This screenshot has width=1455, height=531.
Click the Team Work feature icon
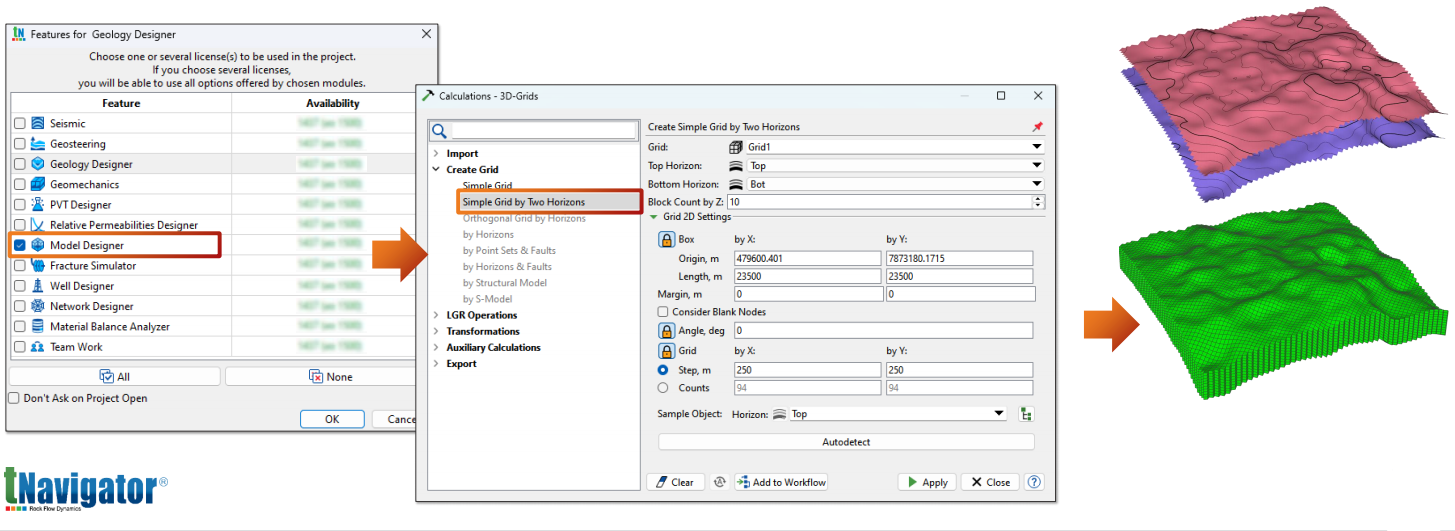point(38,347)
